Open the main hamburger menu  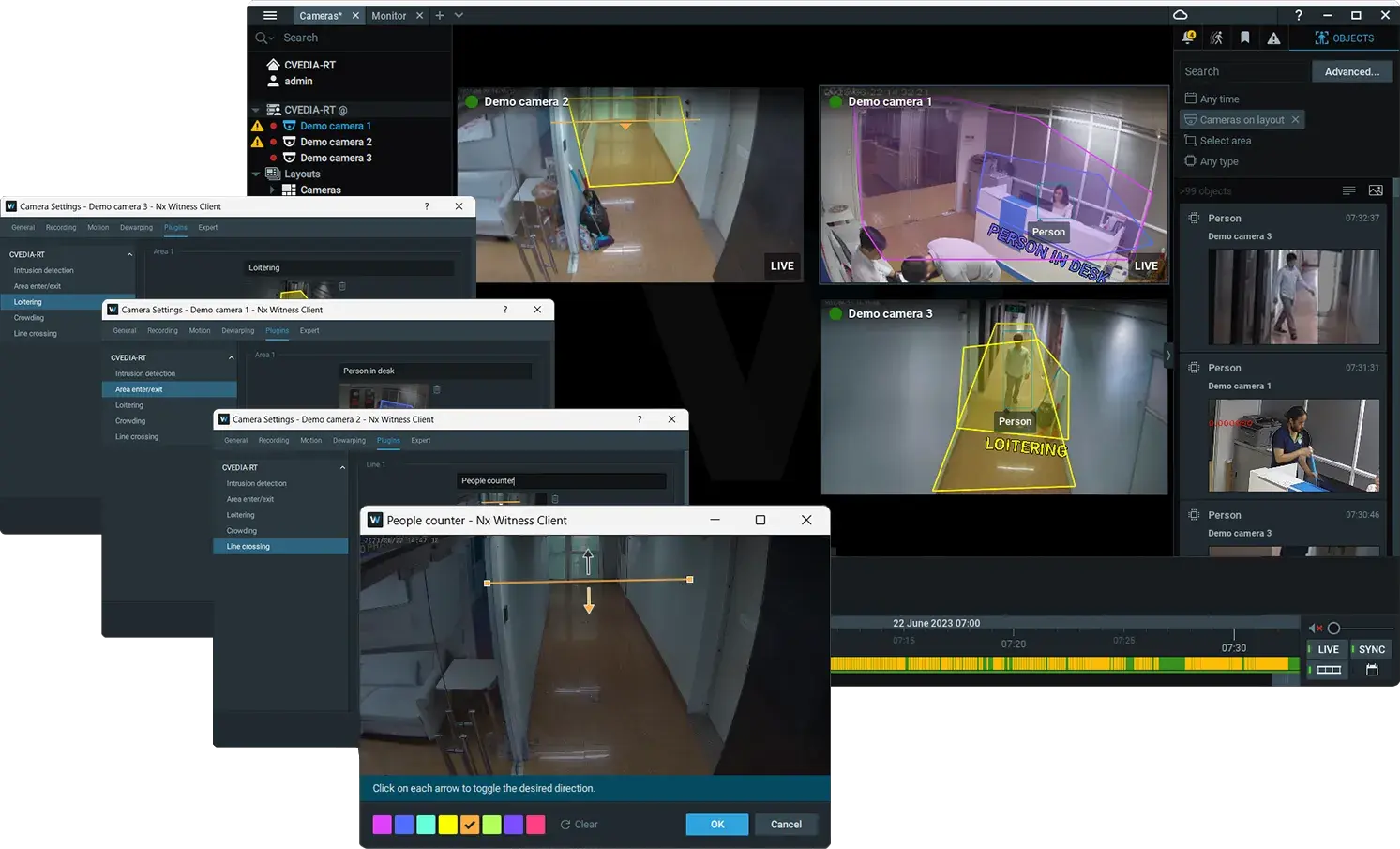(x=270, y=15)
